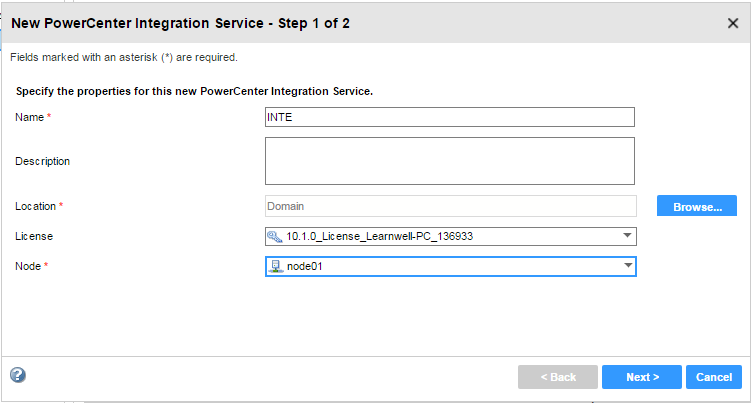Click the license key icon in License field
Viewport: 751px width, 403px height.
click(x=275, y=236)
